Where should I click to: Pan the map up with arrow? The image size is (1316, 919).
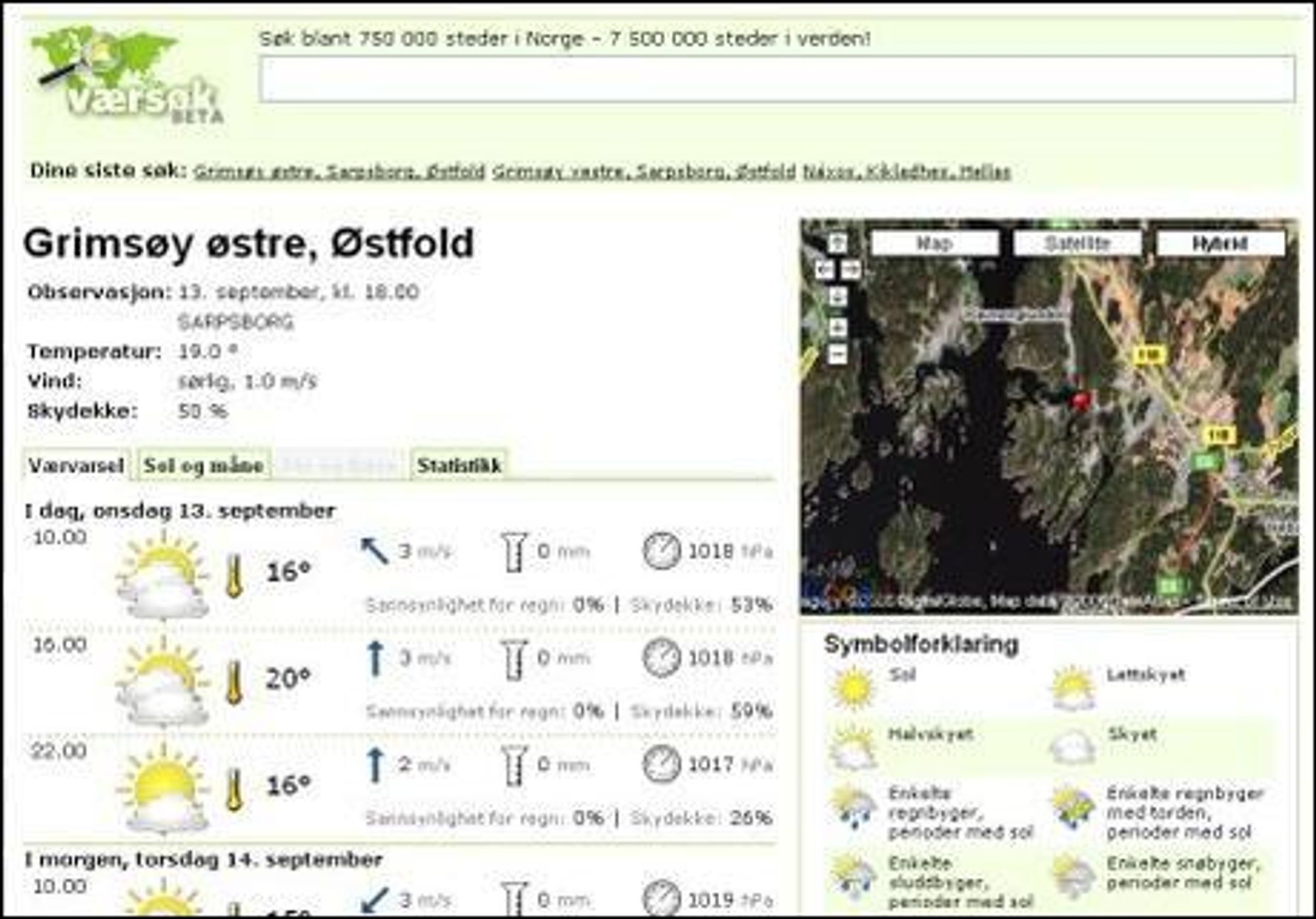pyautogui.click(x=837, y=244)
